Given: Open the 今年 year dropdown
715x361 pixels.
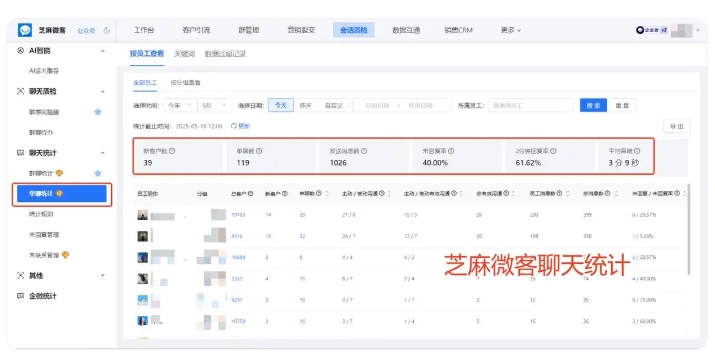Looking at the screenshot, I should pos(180,105).
